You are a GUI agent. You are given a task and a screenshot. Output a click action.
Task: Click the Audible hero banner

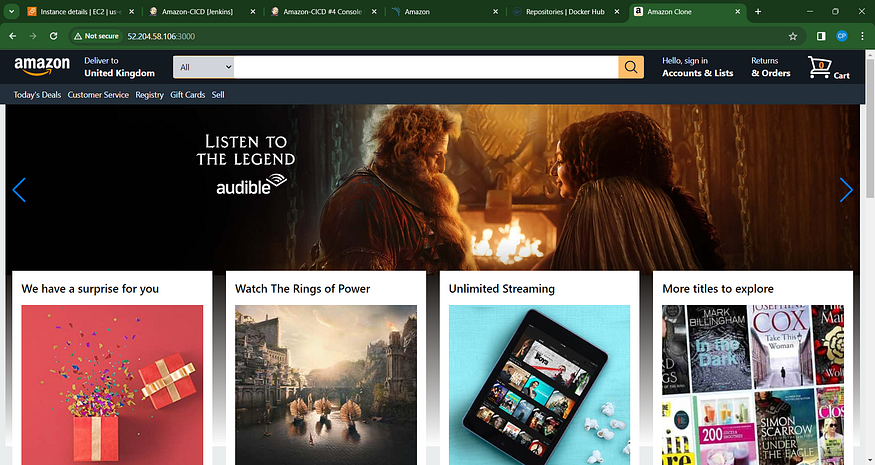(432, 188)
